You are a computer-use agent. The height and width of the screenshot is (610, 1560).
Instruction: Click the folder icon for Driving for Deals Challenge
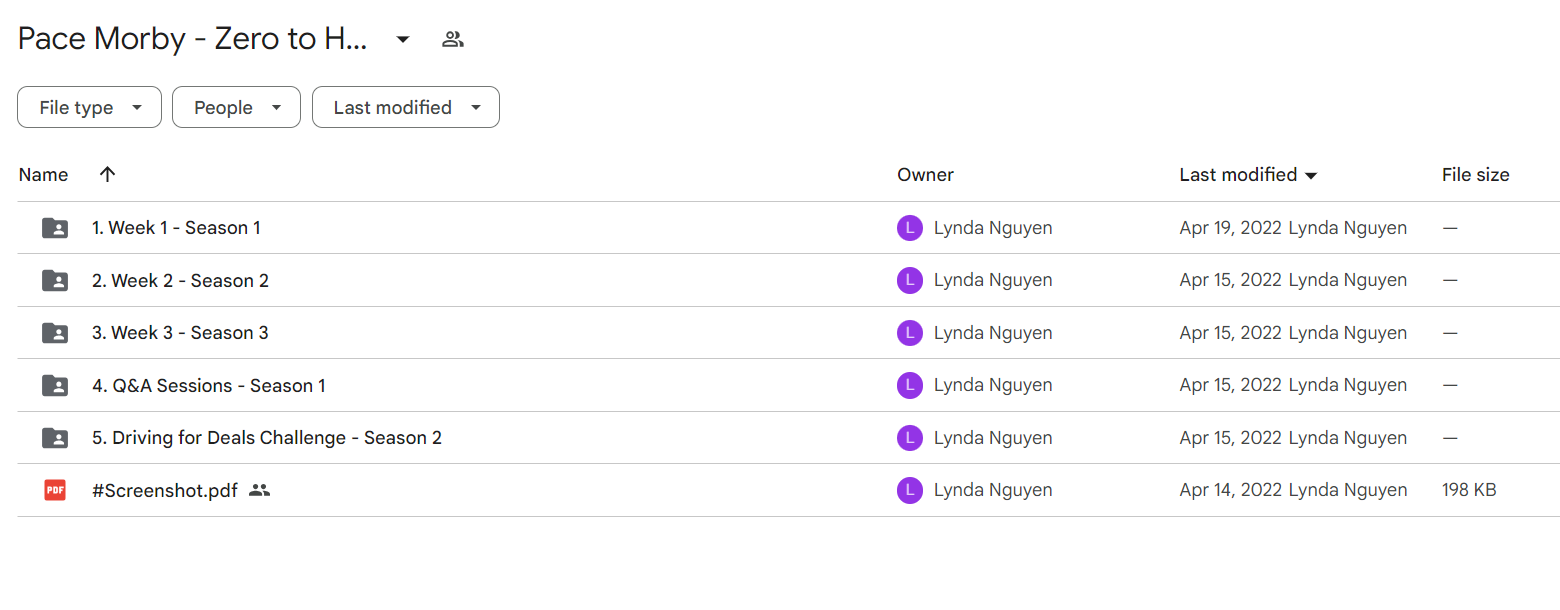(55, 438)
